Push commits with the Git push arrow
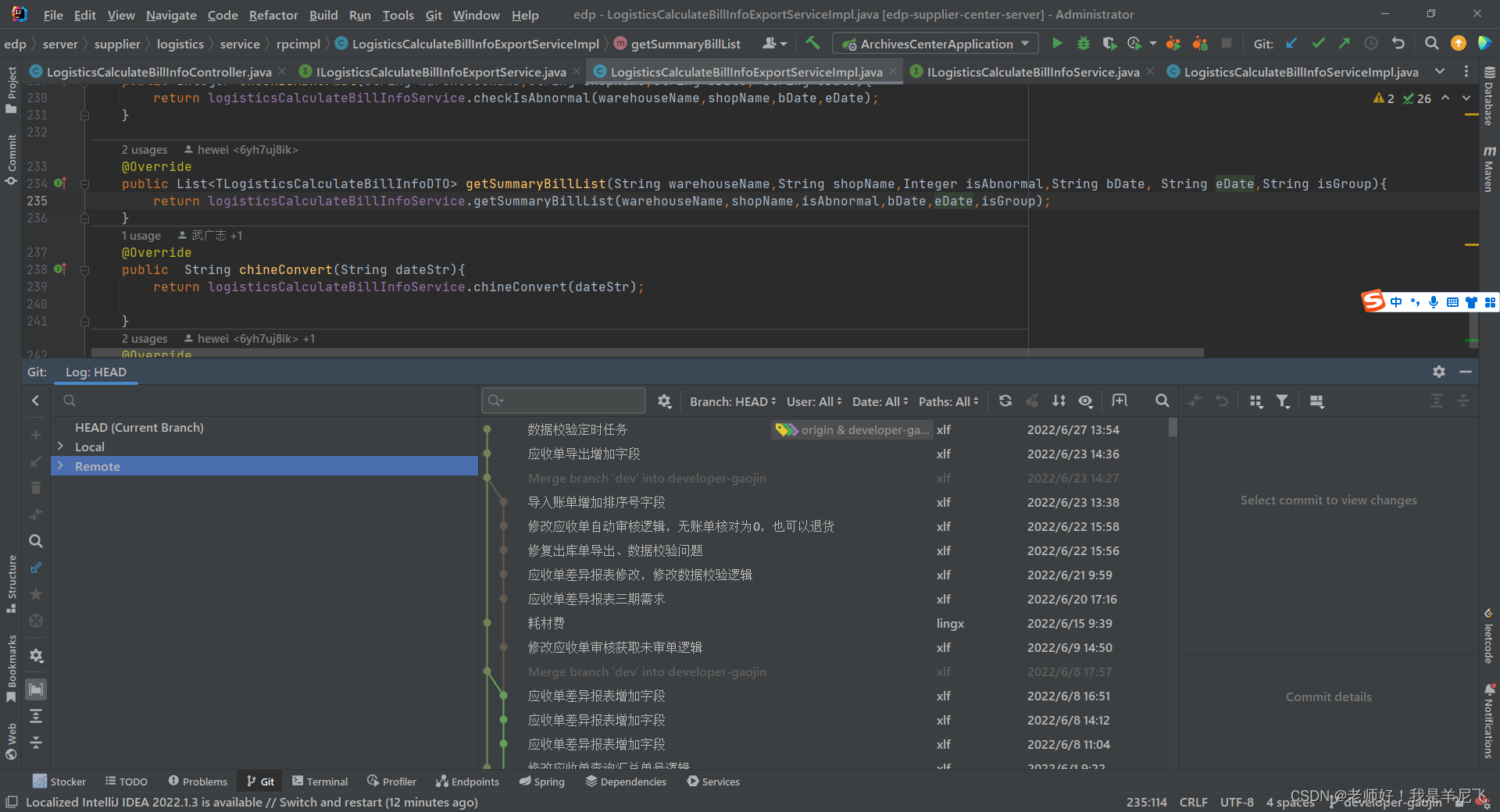 (x=1345, y=44)
